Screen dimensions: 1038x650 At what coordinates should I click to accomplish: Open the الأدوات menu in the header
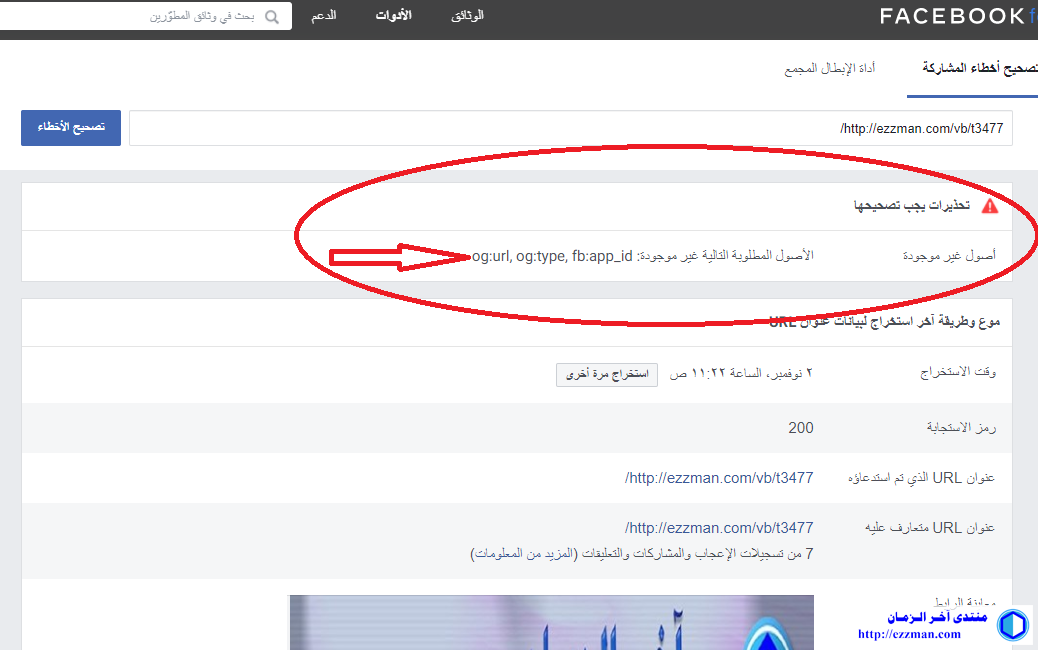393,16
